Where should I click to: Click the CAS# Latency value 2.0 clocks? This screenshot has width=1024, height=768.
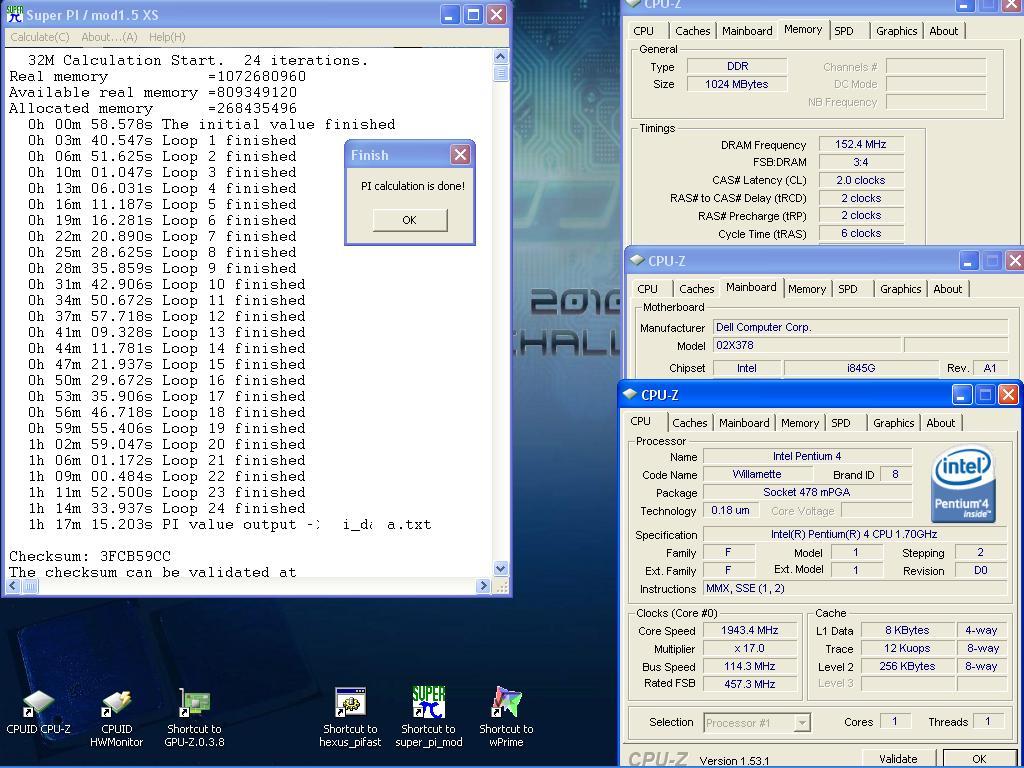861,180
